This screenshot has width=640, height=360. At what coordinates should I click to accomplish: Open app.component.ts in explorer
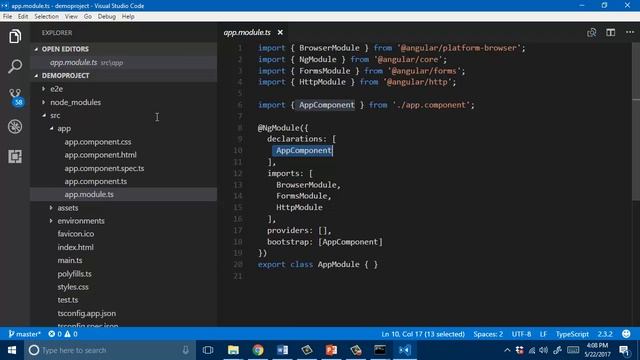click(x=96, y=181)
